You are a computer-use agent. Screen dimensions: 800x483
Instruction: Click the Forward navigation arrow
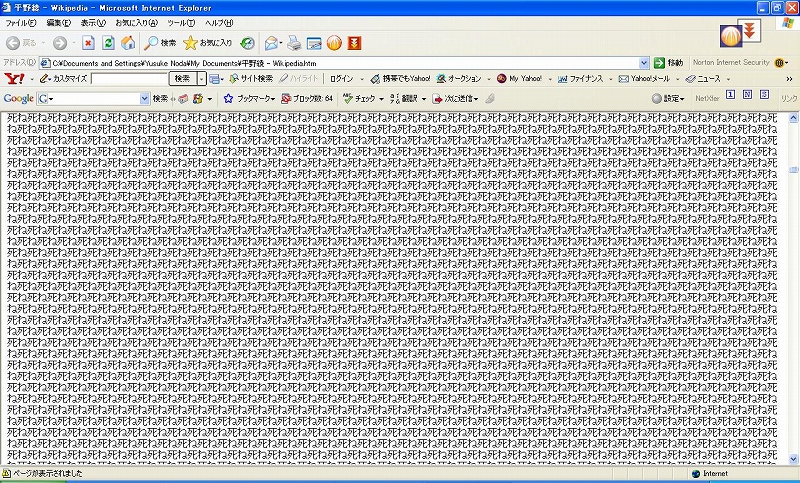point(60,43)
